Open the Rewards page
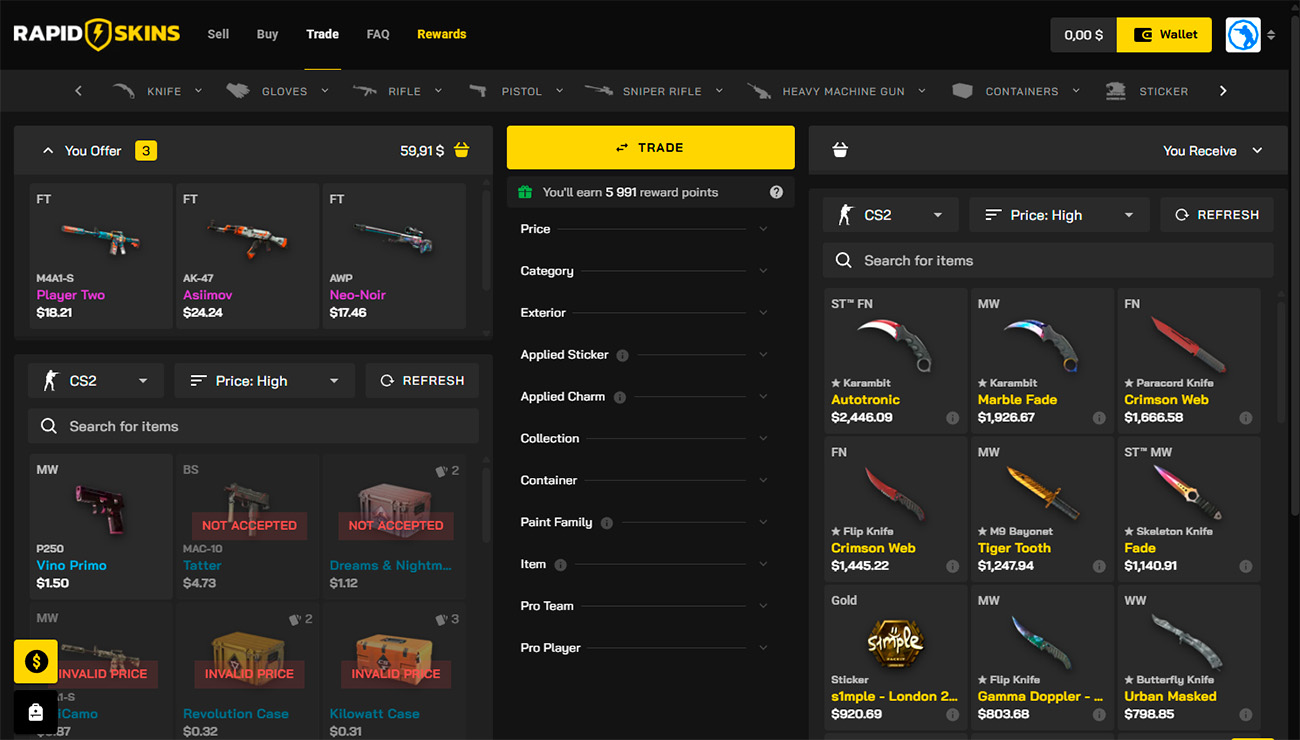1300x740 pixels. point(442,34)
